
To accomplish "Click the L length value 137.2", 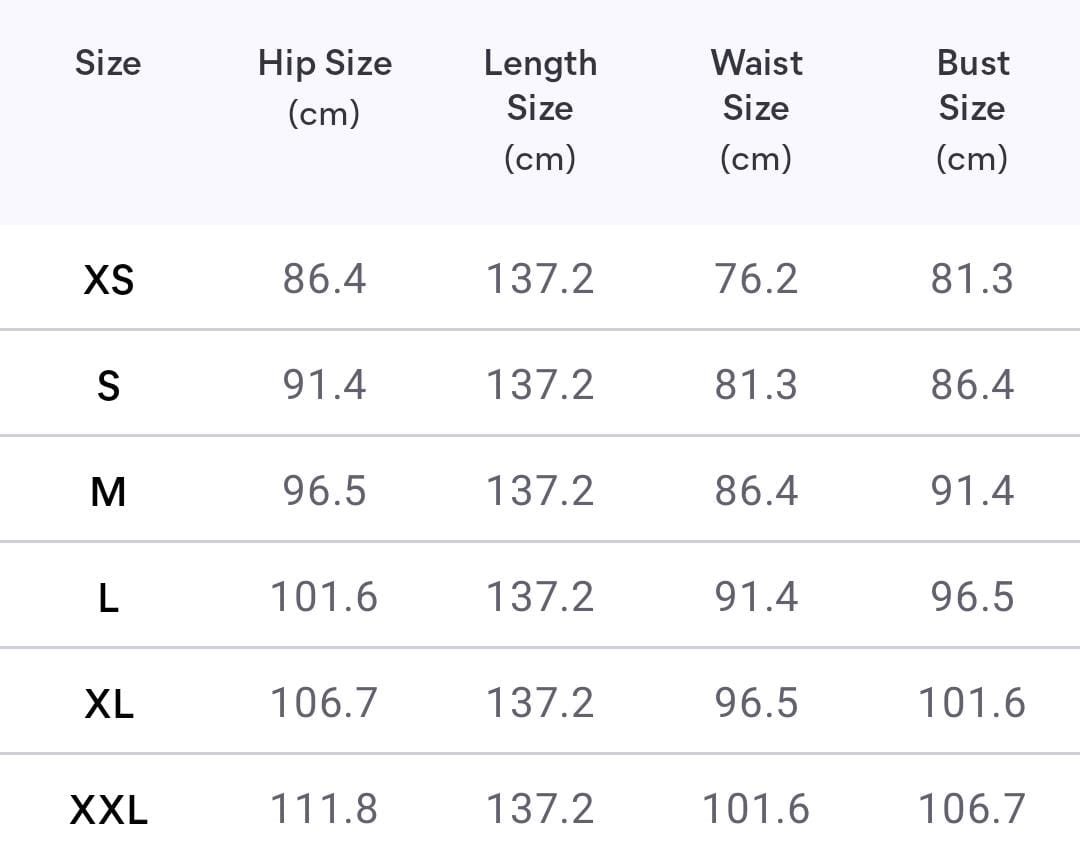I will coord(540,597).
